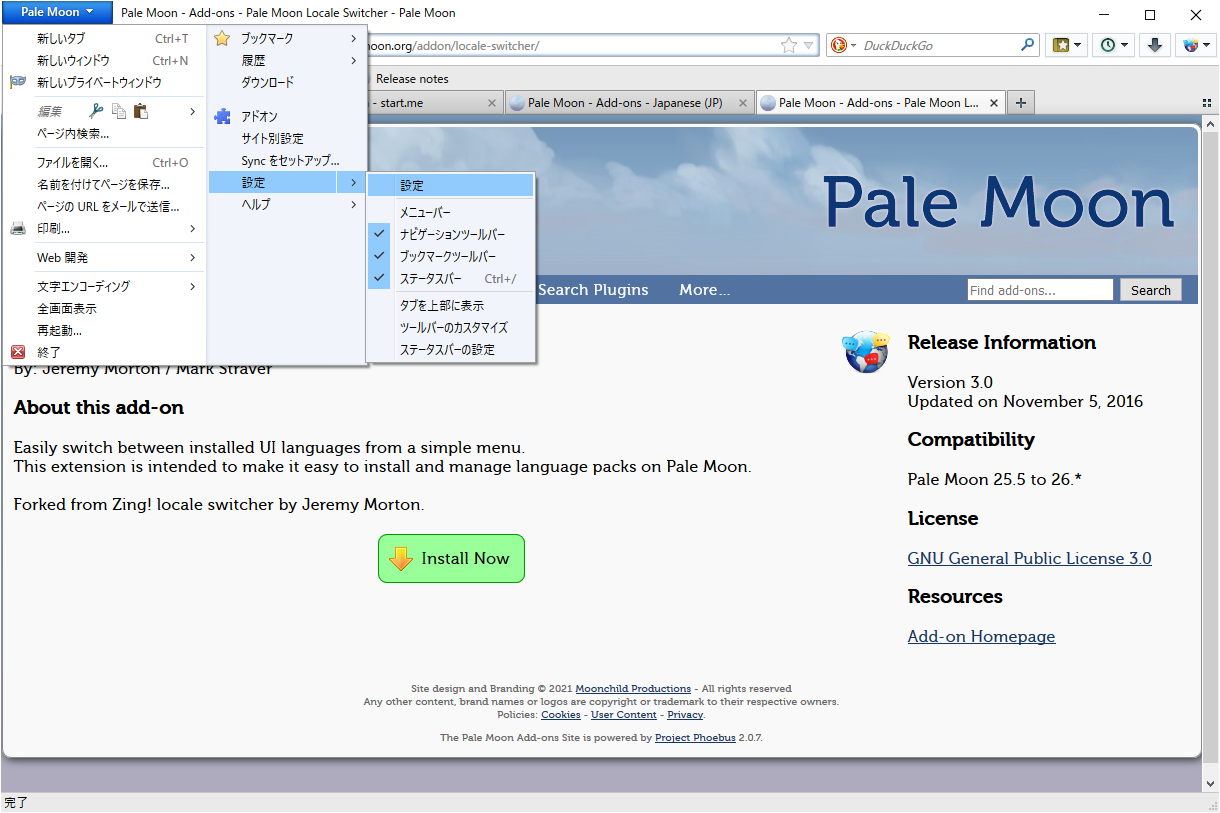Viewport: 1220px width, 813px height.
Task: Click the cut scissors icon in edit row
Action: point(96,111)
